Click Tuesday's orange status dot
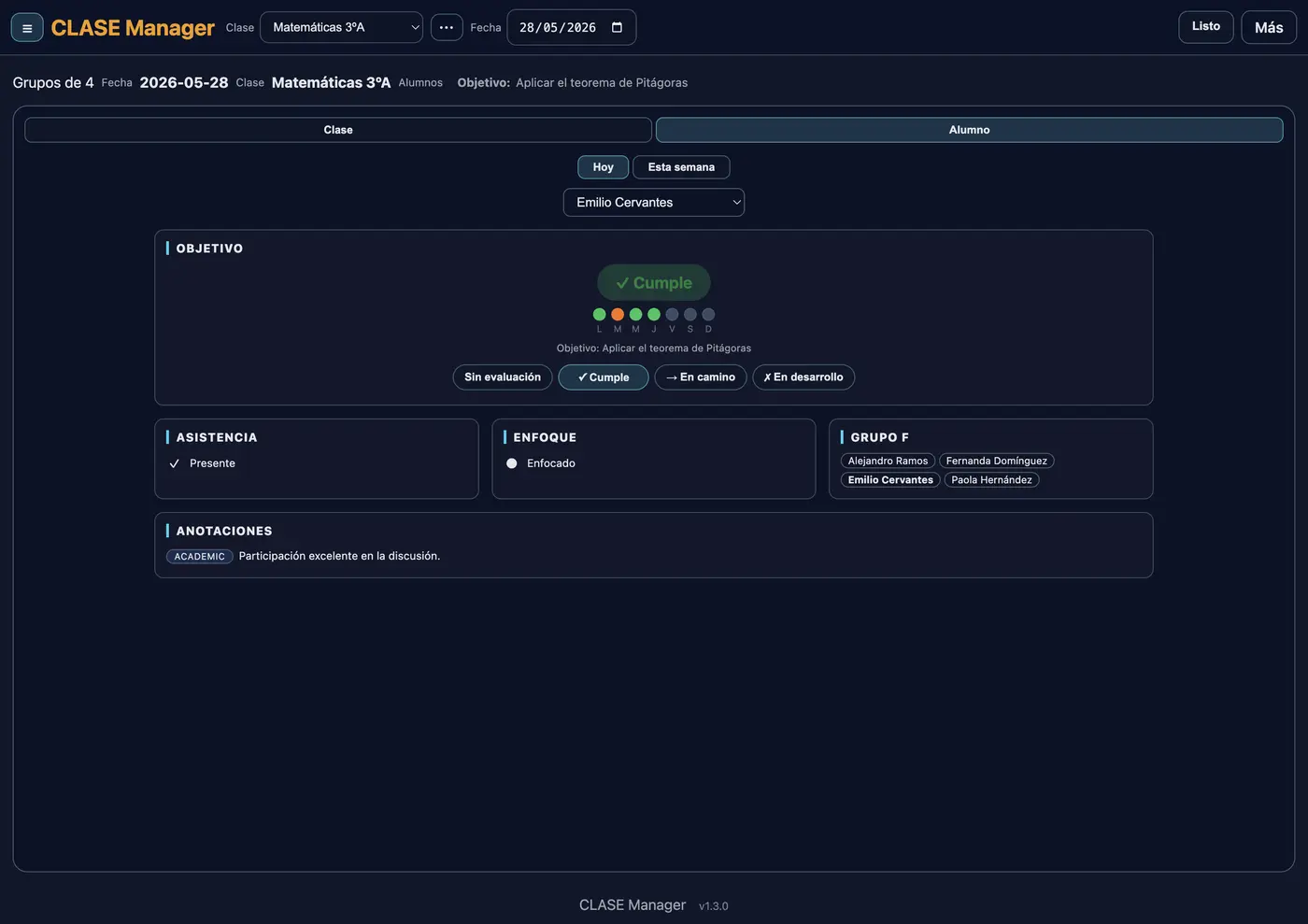The image size is (1308, 924). (x=618, y=315)
